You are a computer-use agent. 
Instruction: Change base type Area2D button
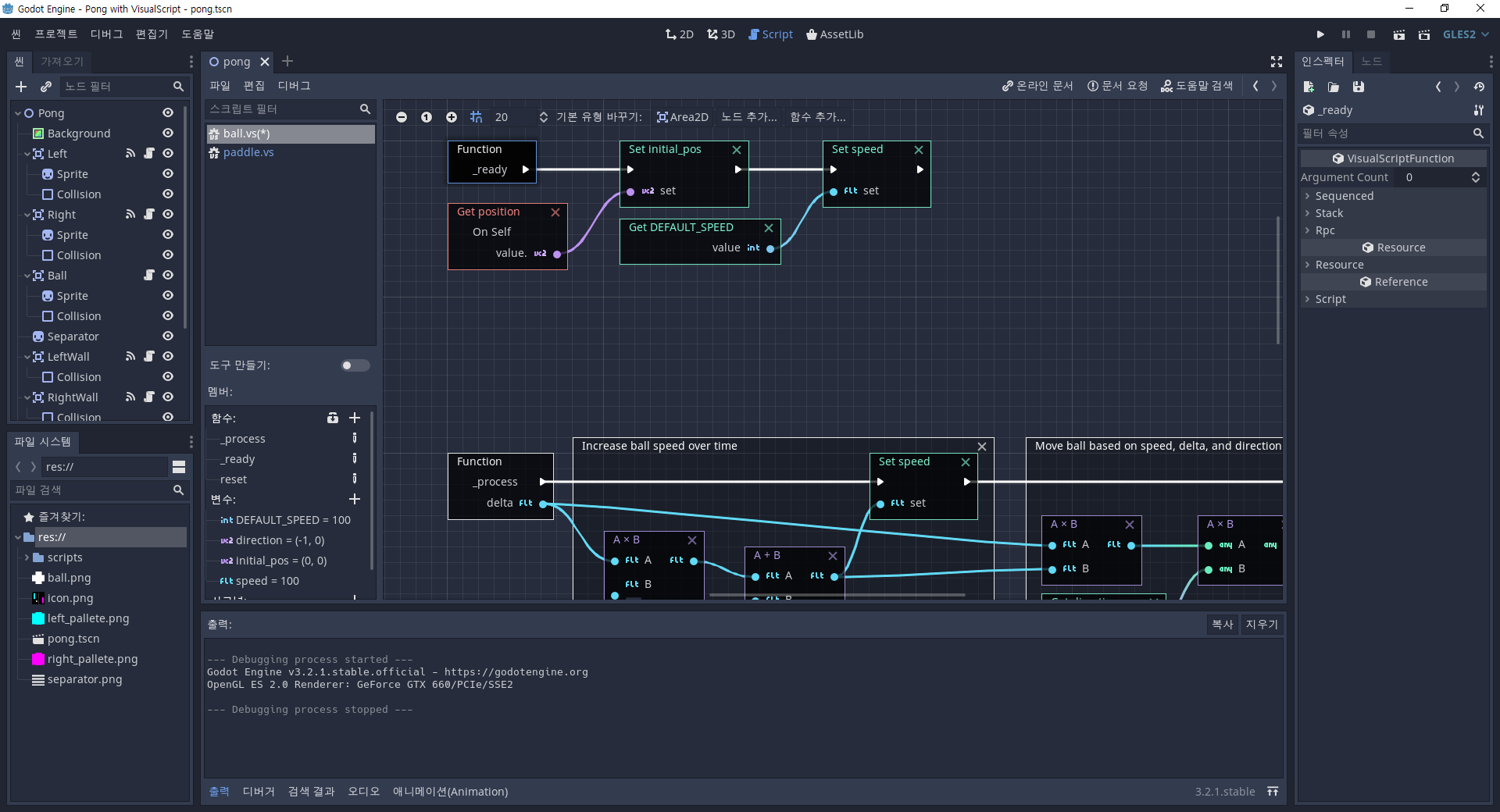click(683, 117)
